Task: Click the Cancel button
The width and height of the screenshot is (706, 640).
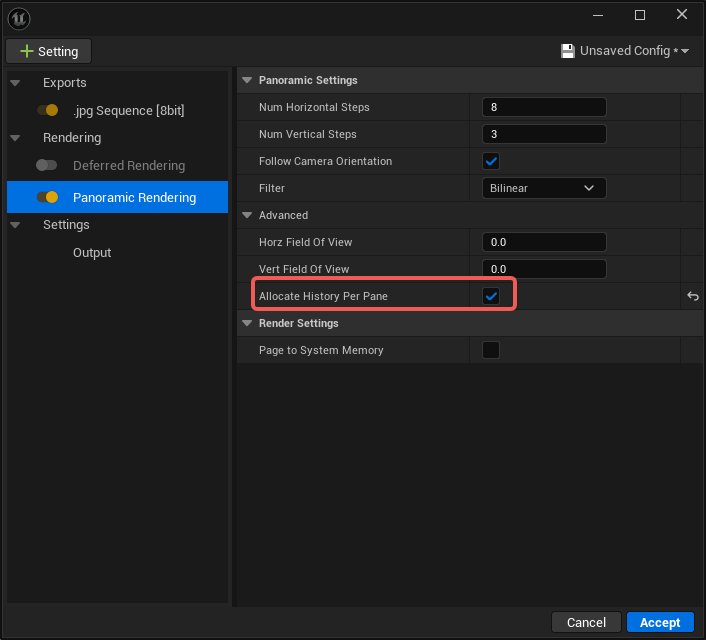Action: (x=586, y=622)
